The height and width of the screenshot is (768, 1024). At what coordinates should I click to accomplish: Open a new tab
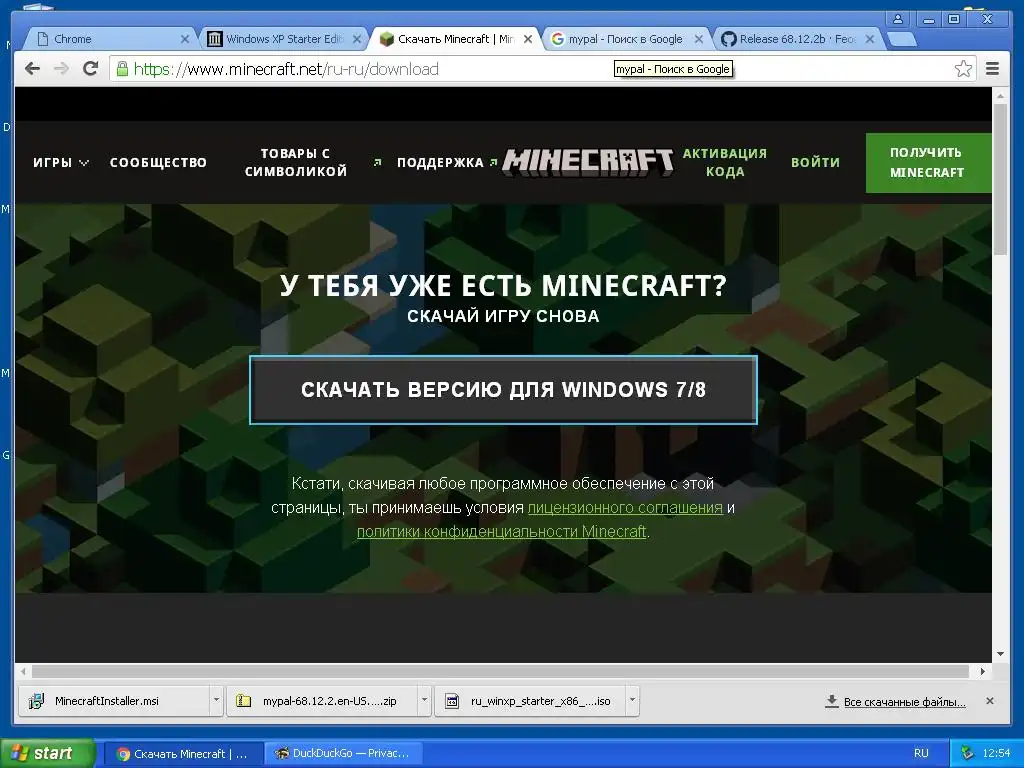click(901, 39)
